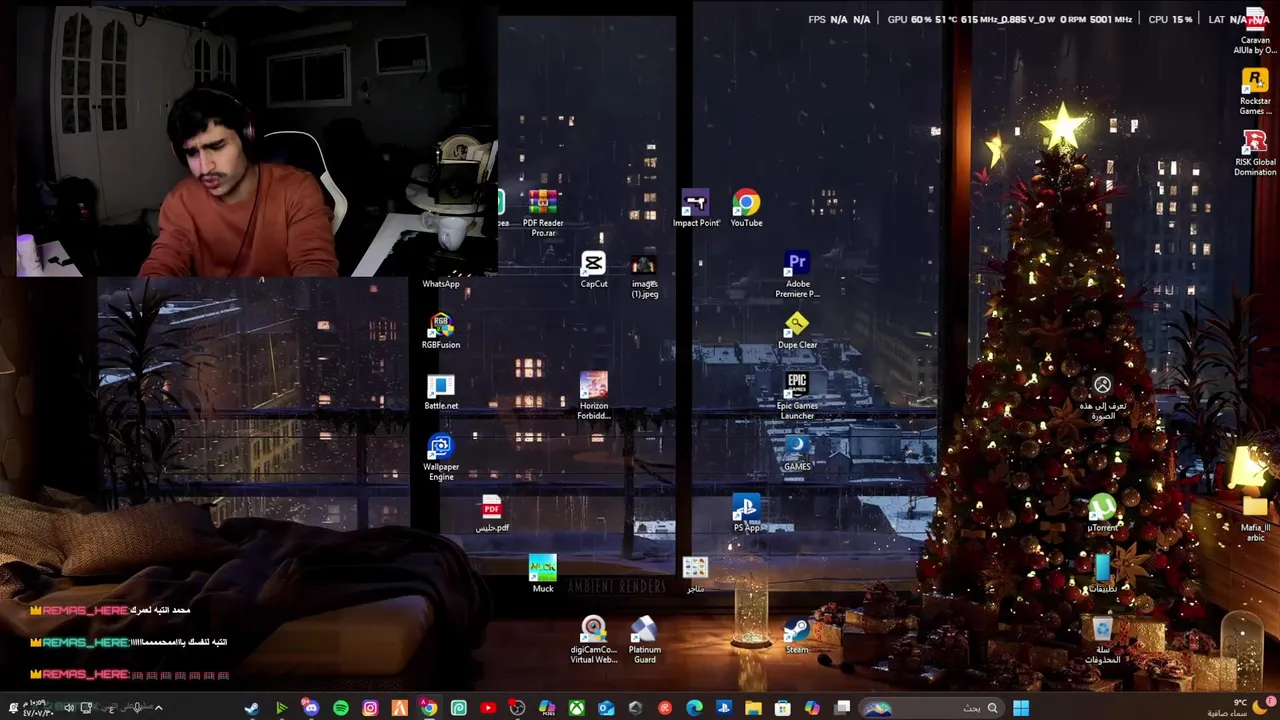Open the volume control in tray

pos(69,708)
